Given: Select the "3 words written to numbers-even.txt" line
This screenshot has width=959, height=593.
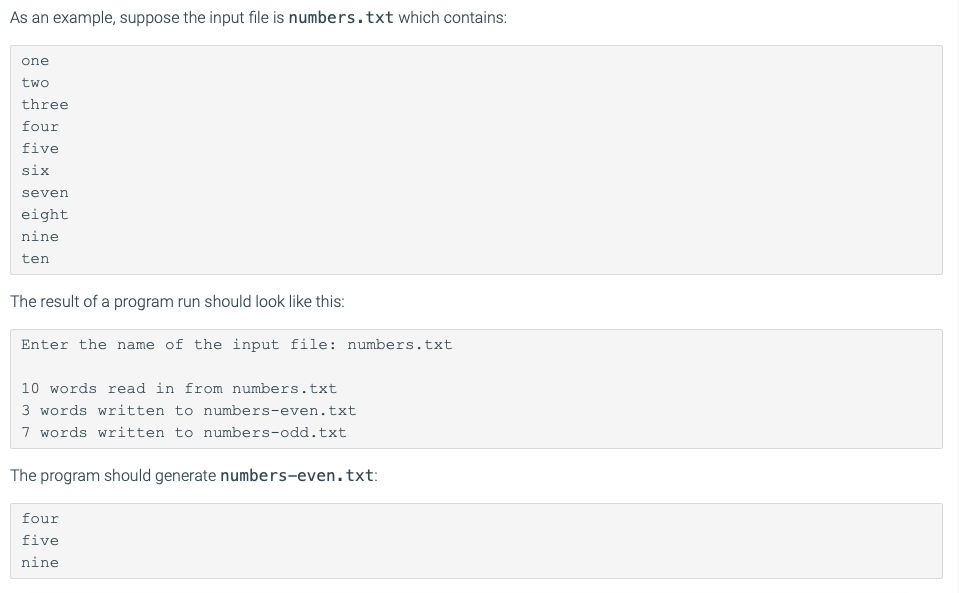Looking at the screenshot, I should [188, 411].
